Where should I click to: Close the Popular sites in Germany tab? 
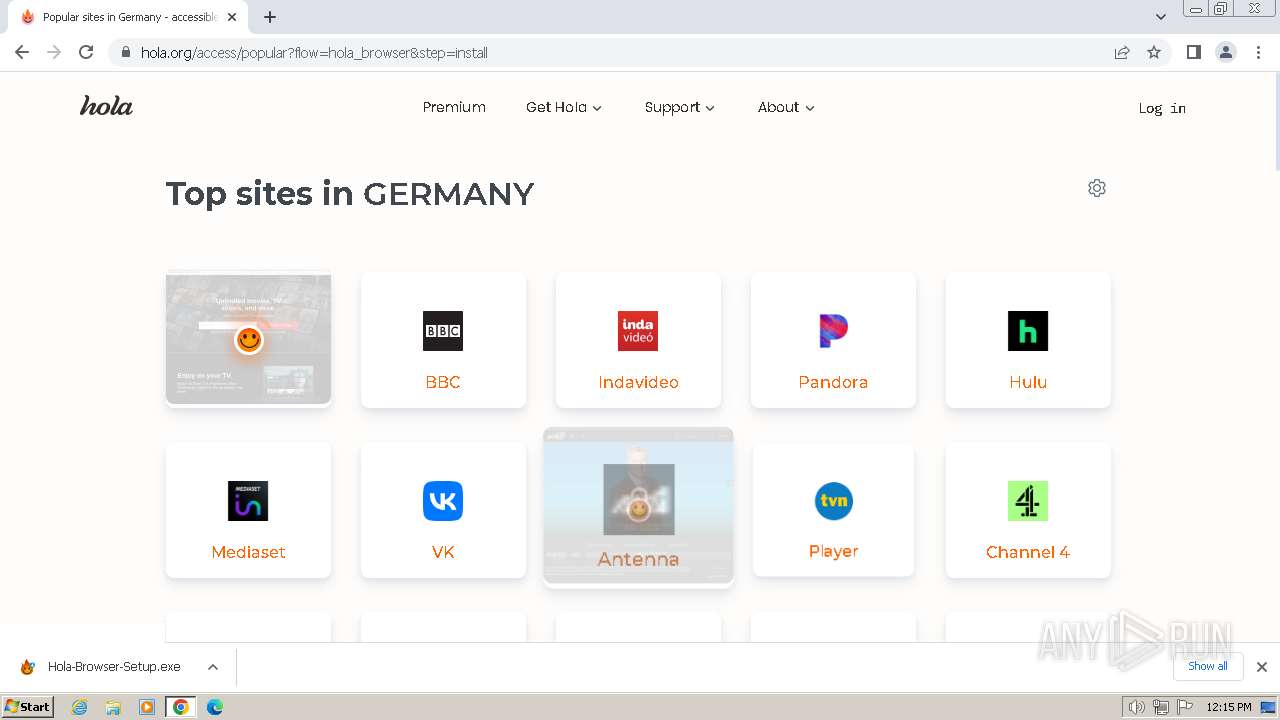point(232,17)
